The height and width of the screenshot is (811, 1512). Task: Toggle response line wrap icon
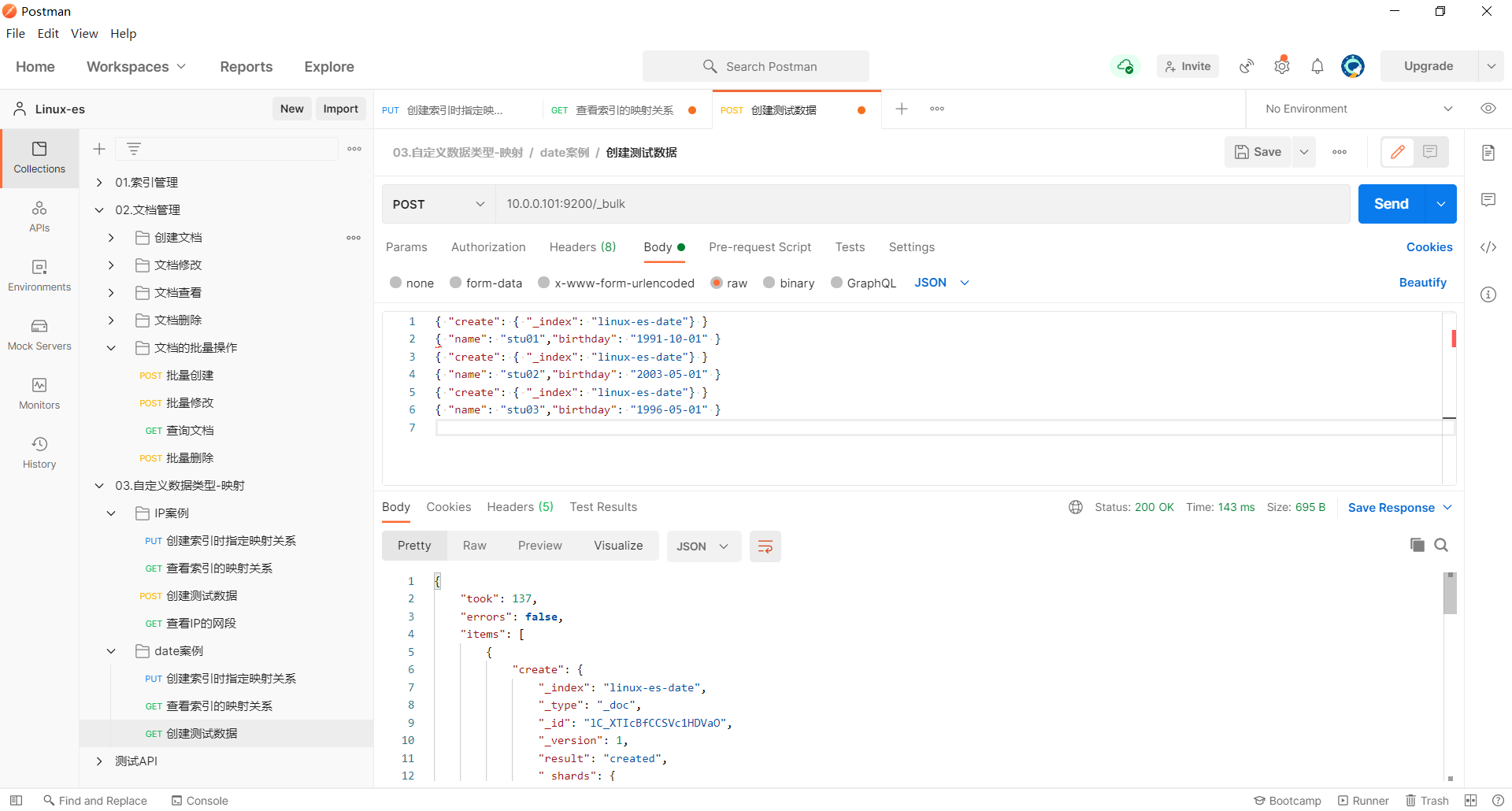click(765, 546)
